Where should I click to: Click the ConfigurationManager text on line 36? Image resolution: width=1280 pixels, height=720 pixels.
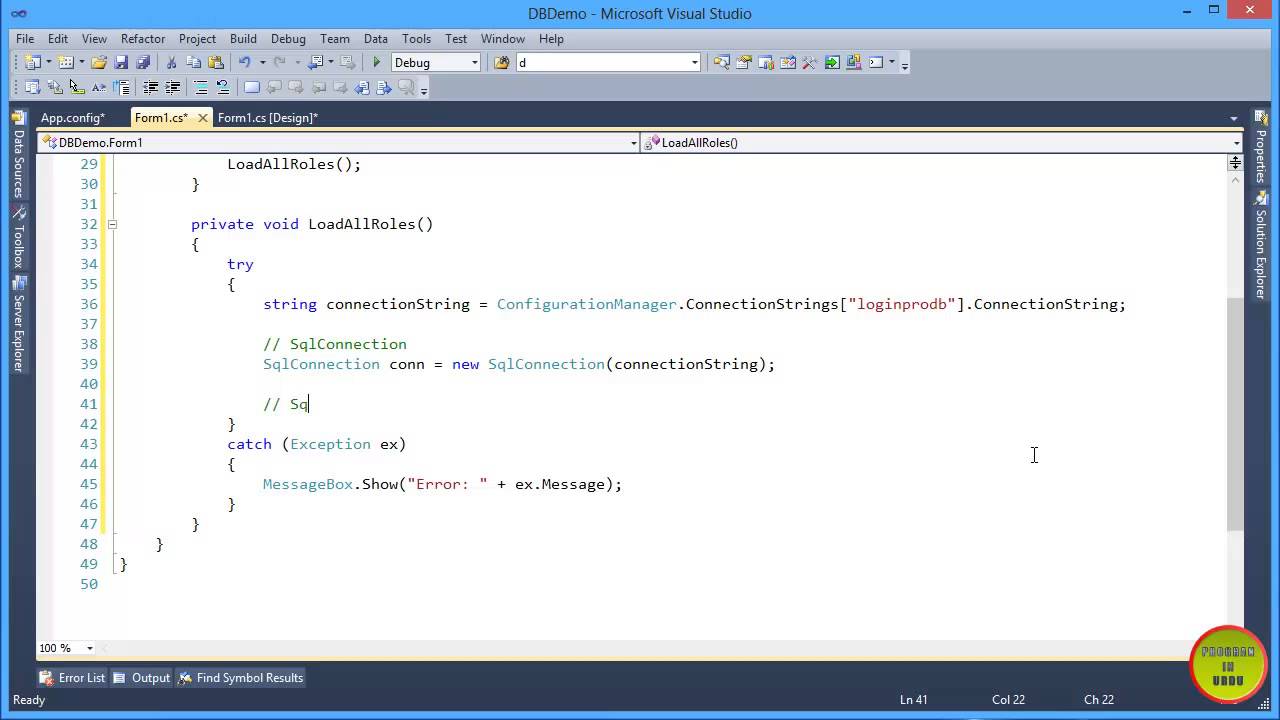click(x=586, y=304)
